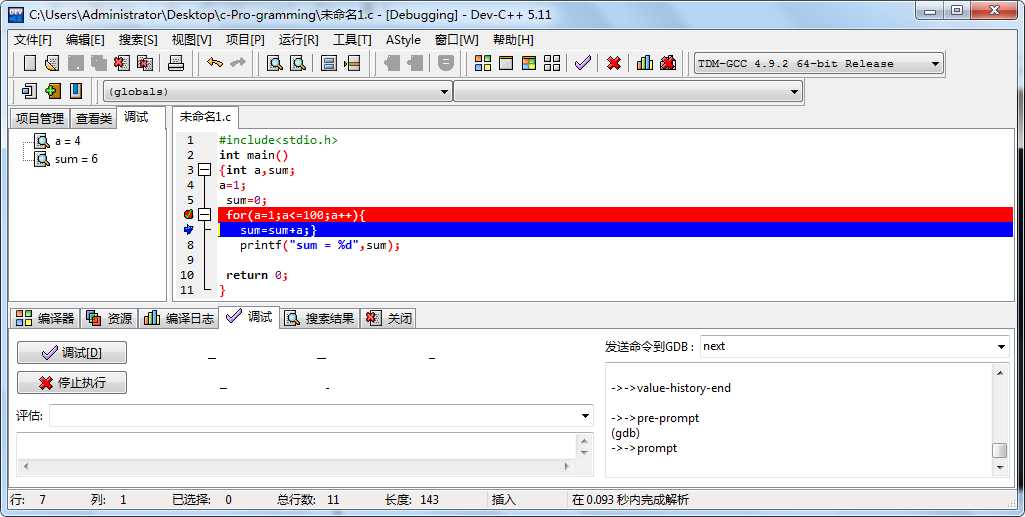Viewport: 1025px width, 517px height.
Task: Collapse the code fold at line 3
Action: (x=205, y=170)
